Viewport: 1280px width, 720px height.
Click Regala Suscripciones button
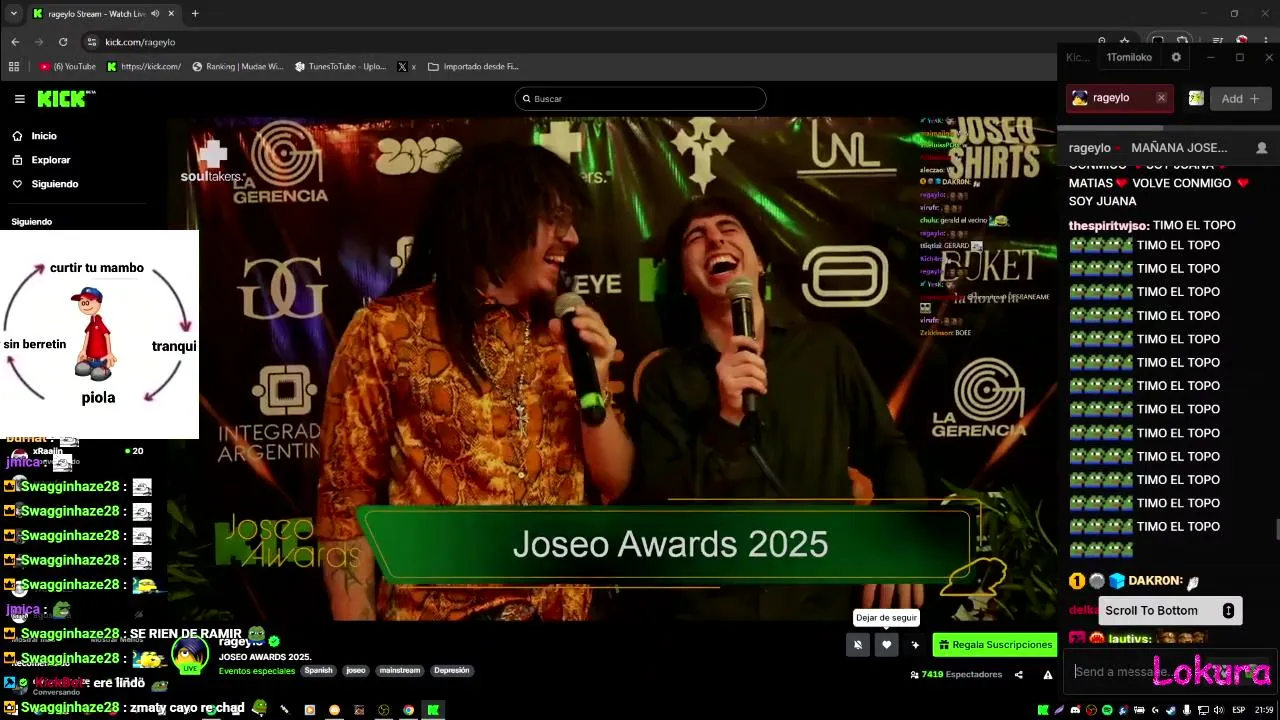point(994,645)
